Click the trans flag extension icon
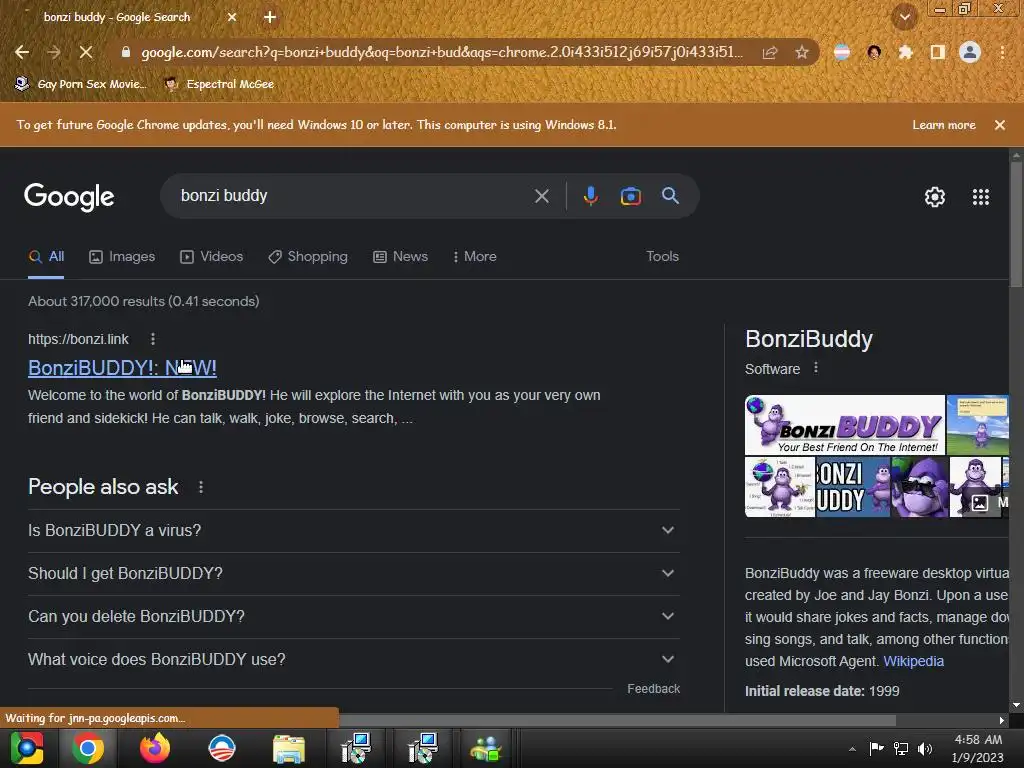The image size is (1024, 768). pyautogui.click(x=842, y=52)
